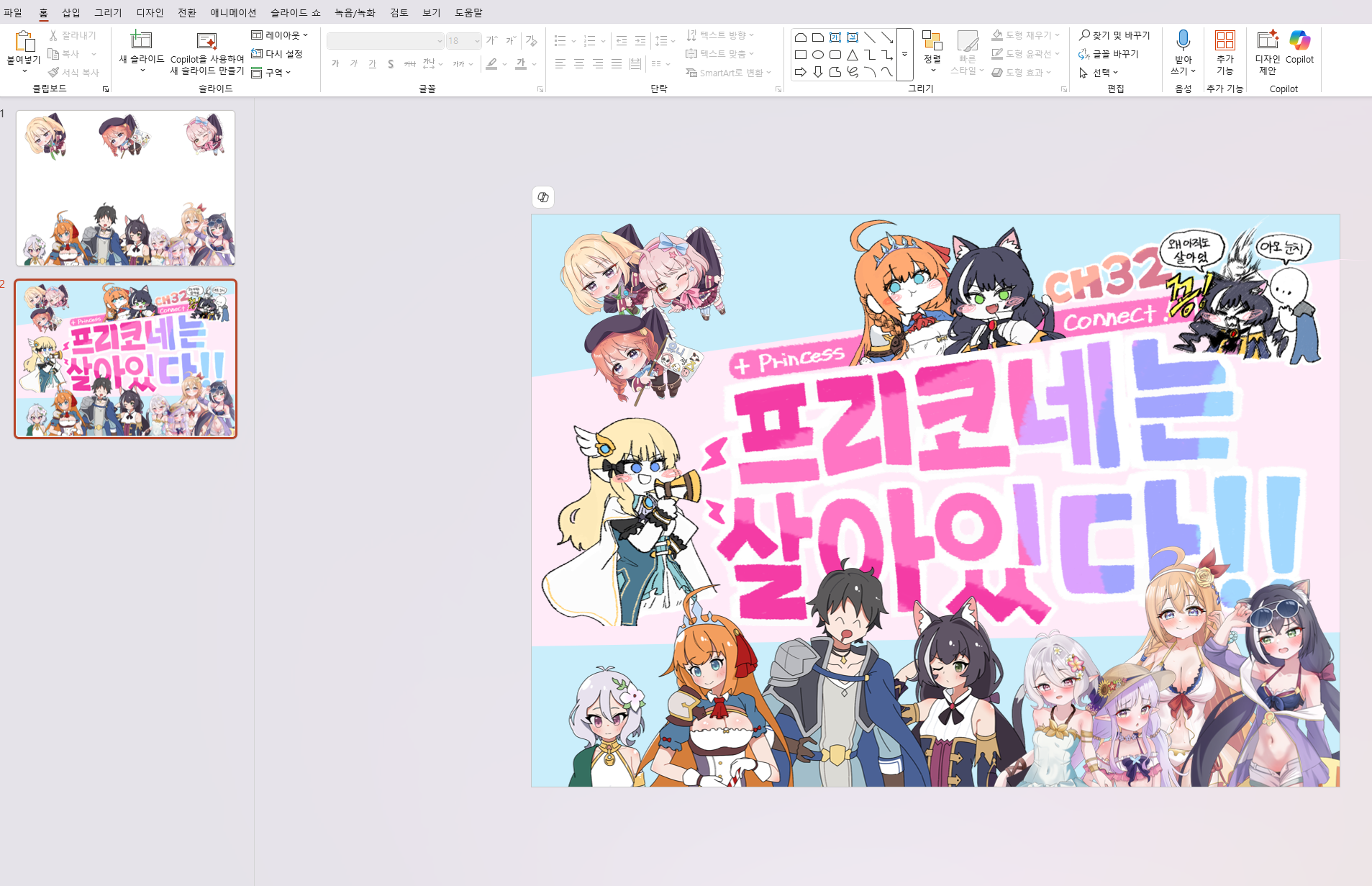Viewport: 1372px width, 886px height.
Task: Justify text alignment
Action: click(617, 64)
